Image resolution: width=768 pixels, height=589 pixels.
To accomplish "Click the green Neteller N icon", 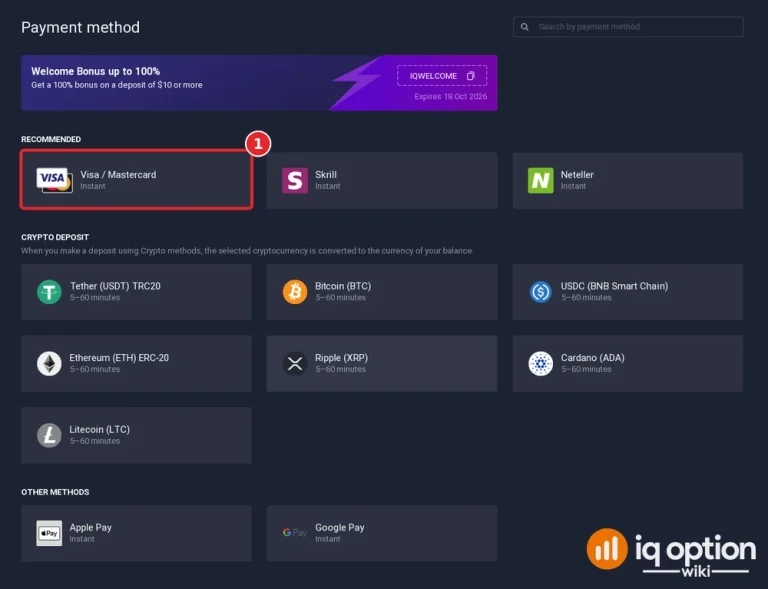I will click(x=540, y=180).
